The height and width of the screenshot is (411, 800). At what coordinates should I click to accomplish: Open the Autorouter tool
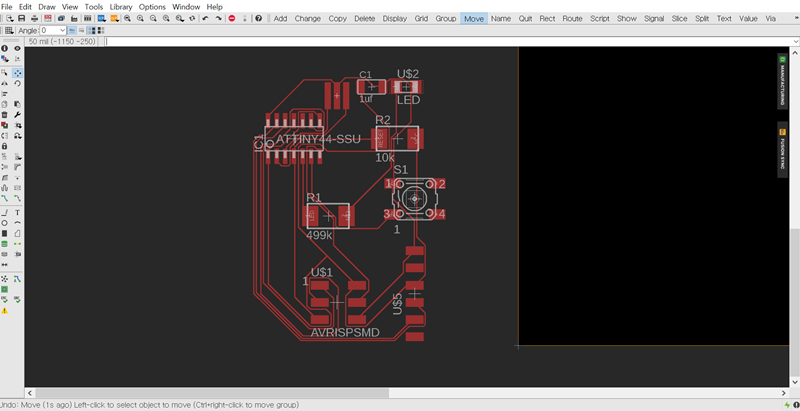[17, 279]
